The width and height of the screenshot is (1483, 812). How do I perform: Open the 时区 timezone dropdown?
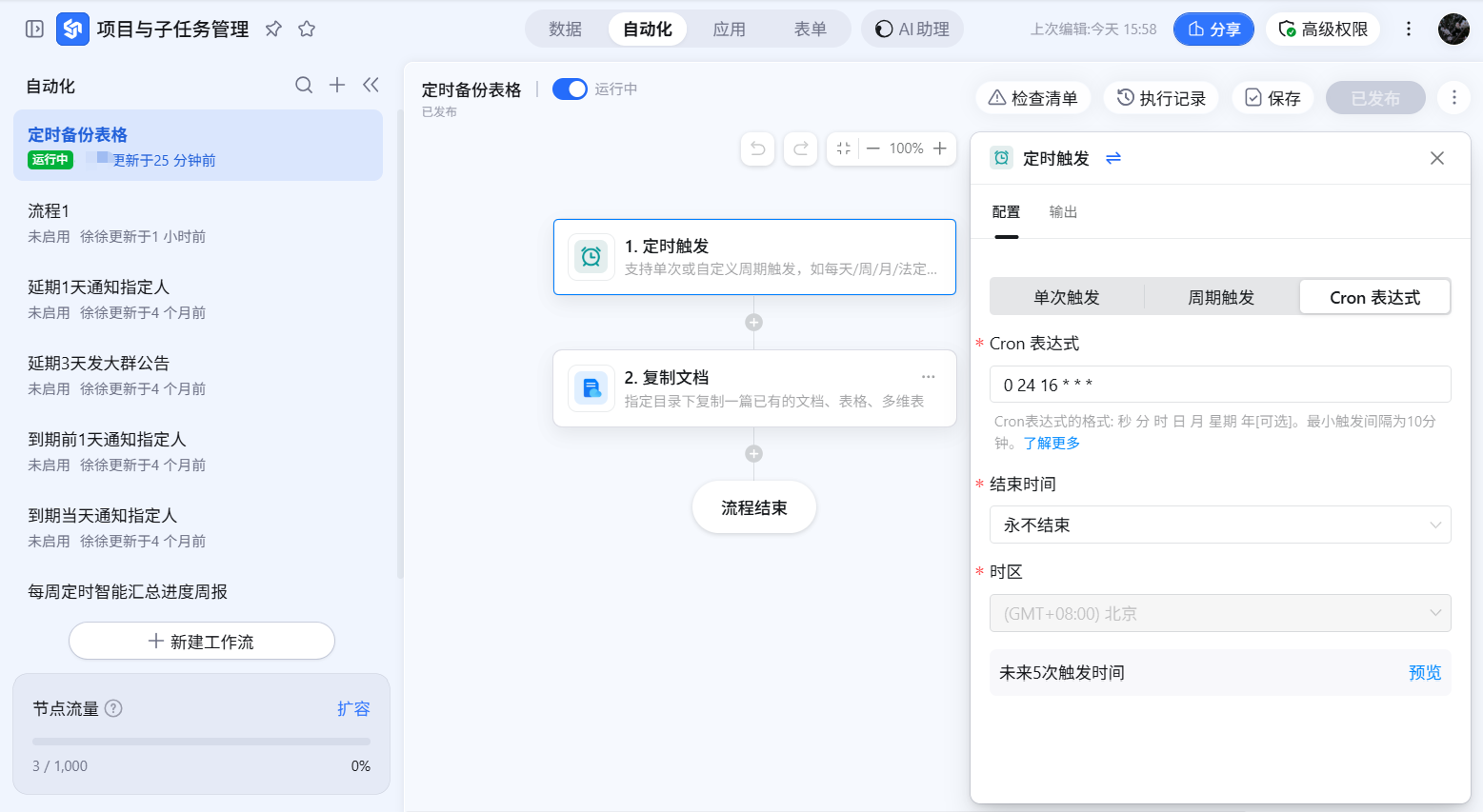1220,613
